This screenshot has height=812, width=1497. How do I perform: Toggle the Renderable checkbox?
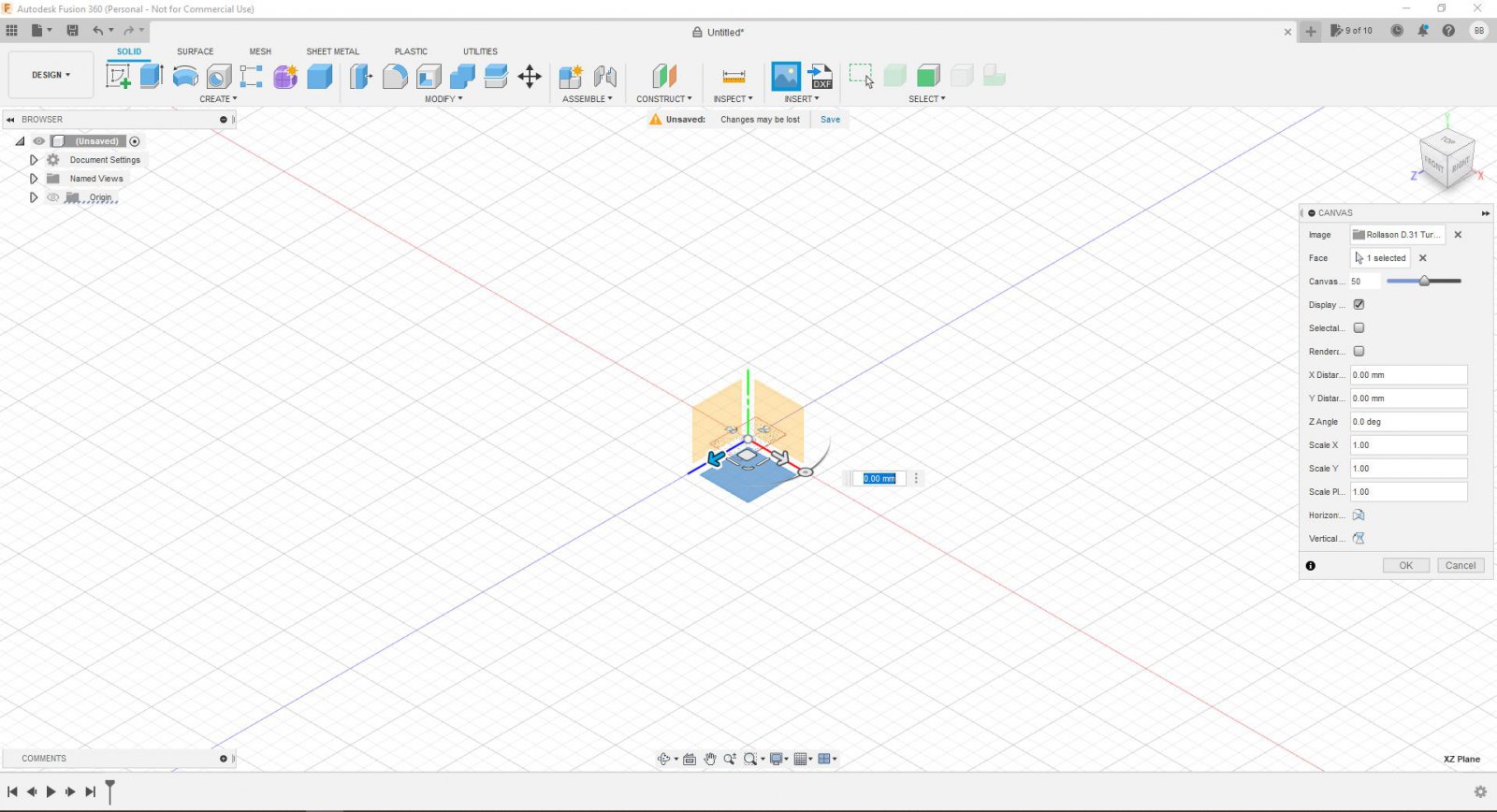[1359, 352]
